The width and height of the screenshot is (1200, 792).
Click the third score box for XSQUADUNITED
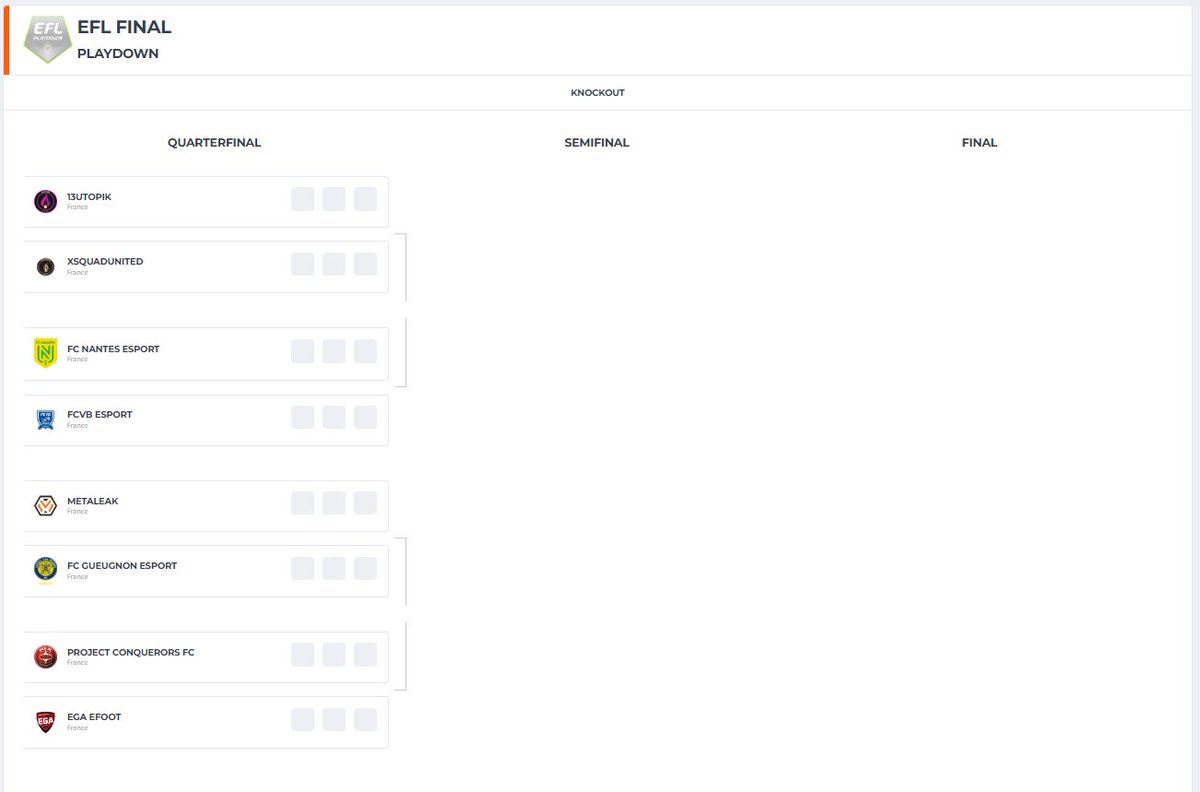365,264
